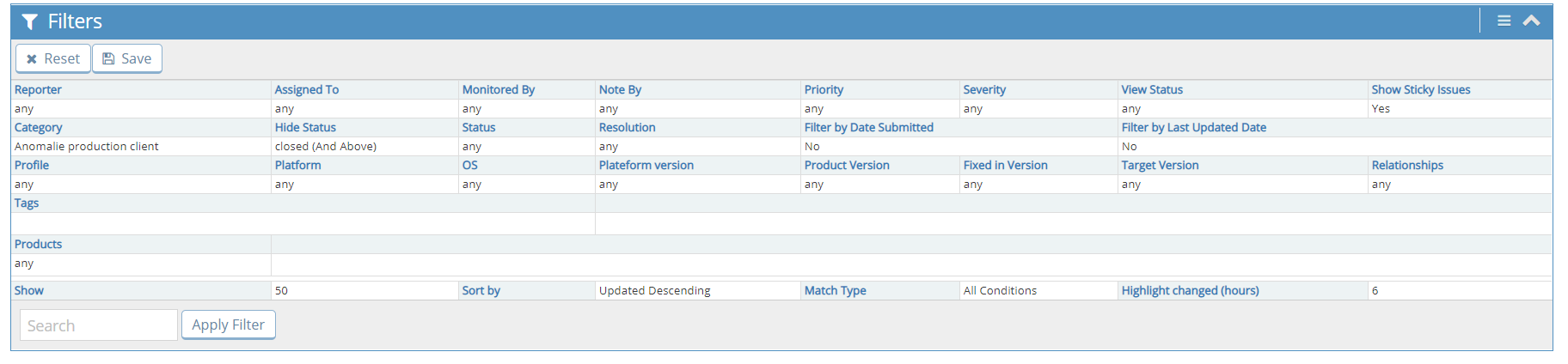Edit the Monitored By filter
The image size is (1568, 364).
(x=498, y=89)
